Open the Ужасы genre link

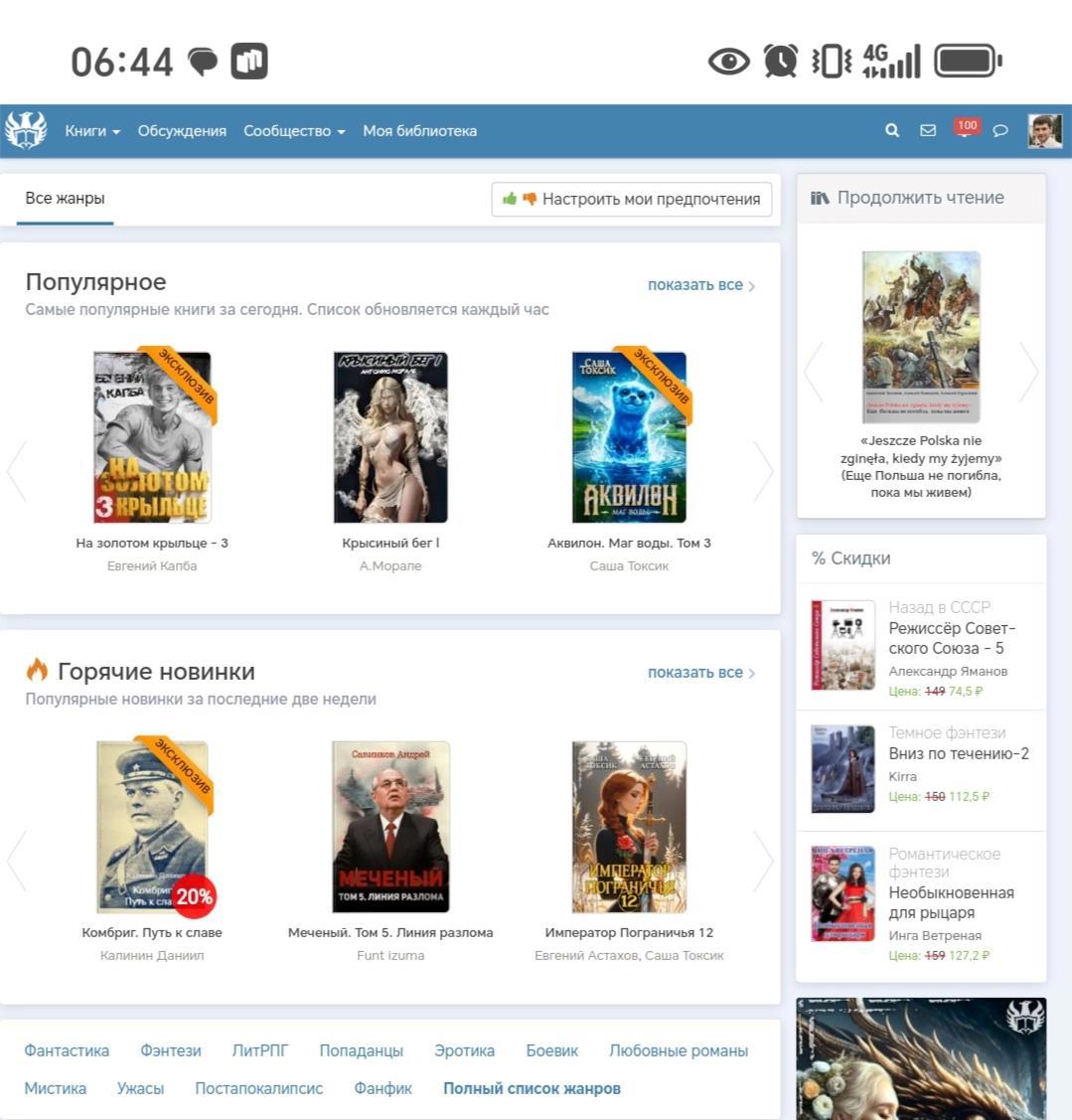141,1088
